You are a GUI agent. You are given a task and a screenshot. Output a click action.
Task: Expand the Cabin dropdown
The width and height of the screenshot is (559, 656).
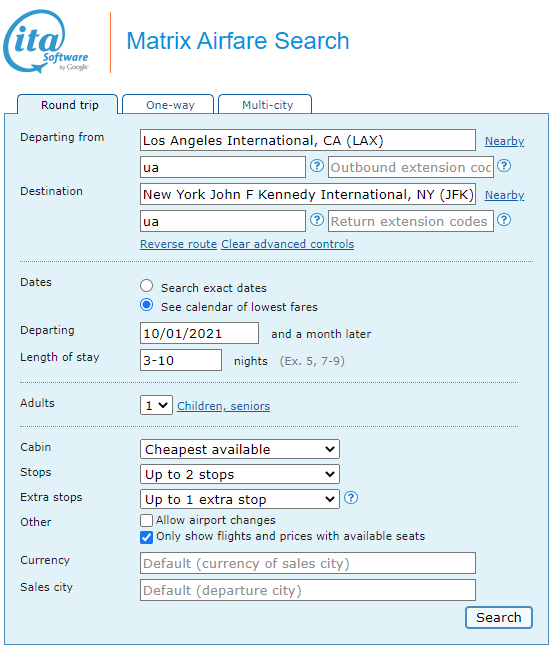(240, 449)
